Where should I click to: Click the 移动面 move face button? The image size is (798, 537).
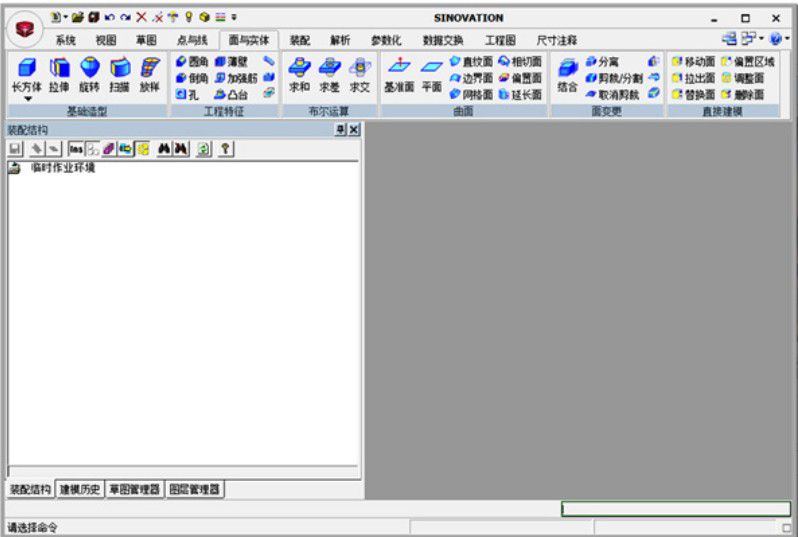click(x=693, y=61)
